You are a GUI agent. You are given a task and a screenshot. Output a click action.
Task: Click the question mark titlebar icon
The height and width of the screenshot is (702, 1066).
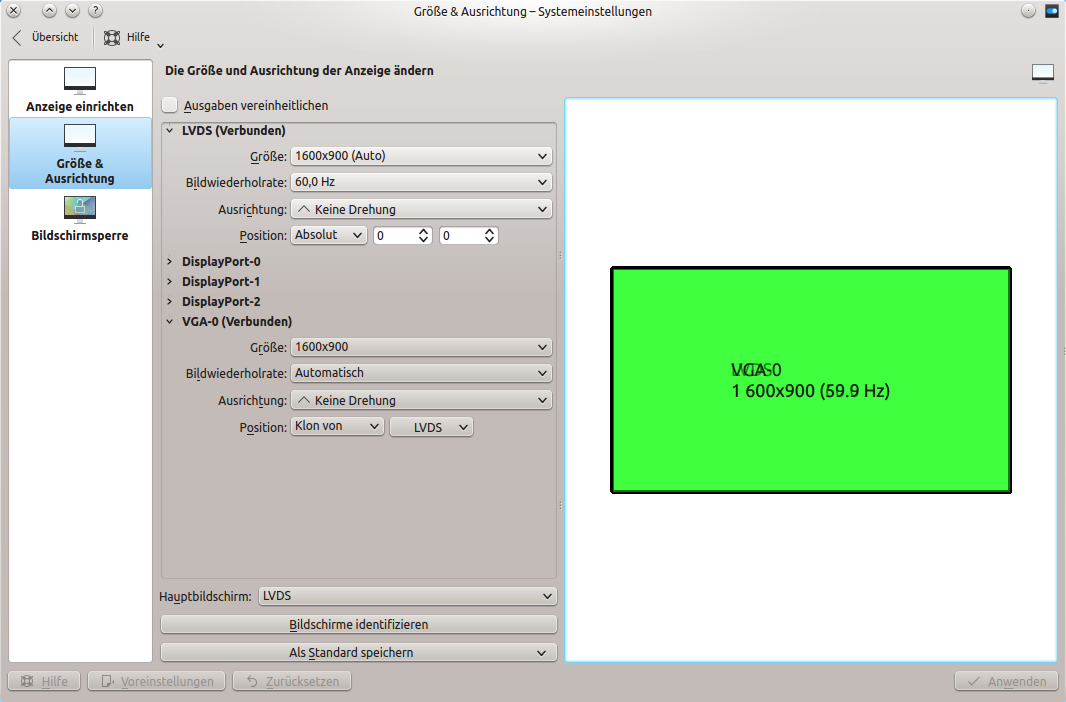95,11
